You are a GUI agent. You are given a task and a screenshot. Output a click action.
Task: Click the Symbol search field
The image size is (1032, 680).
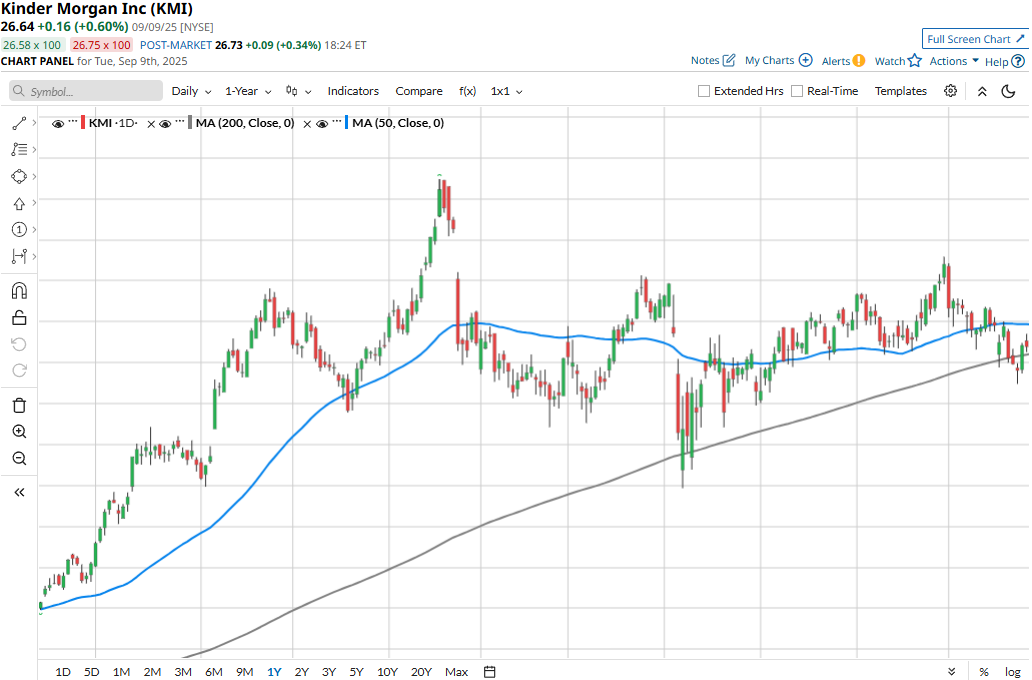(x=86, y=91)
